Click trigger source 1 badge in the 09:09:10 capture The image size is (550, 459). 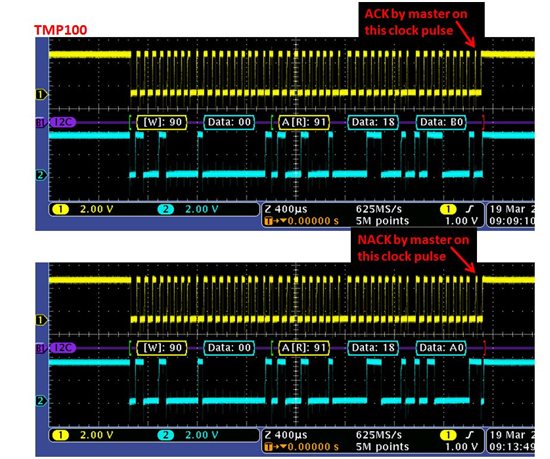(448, 209)
